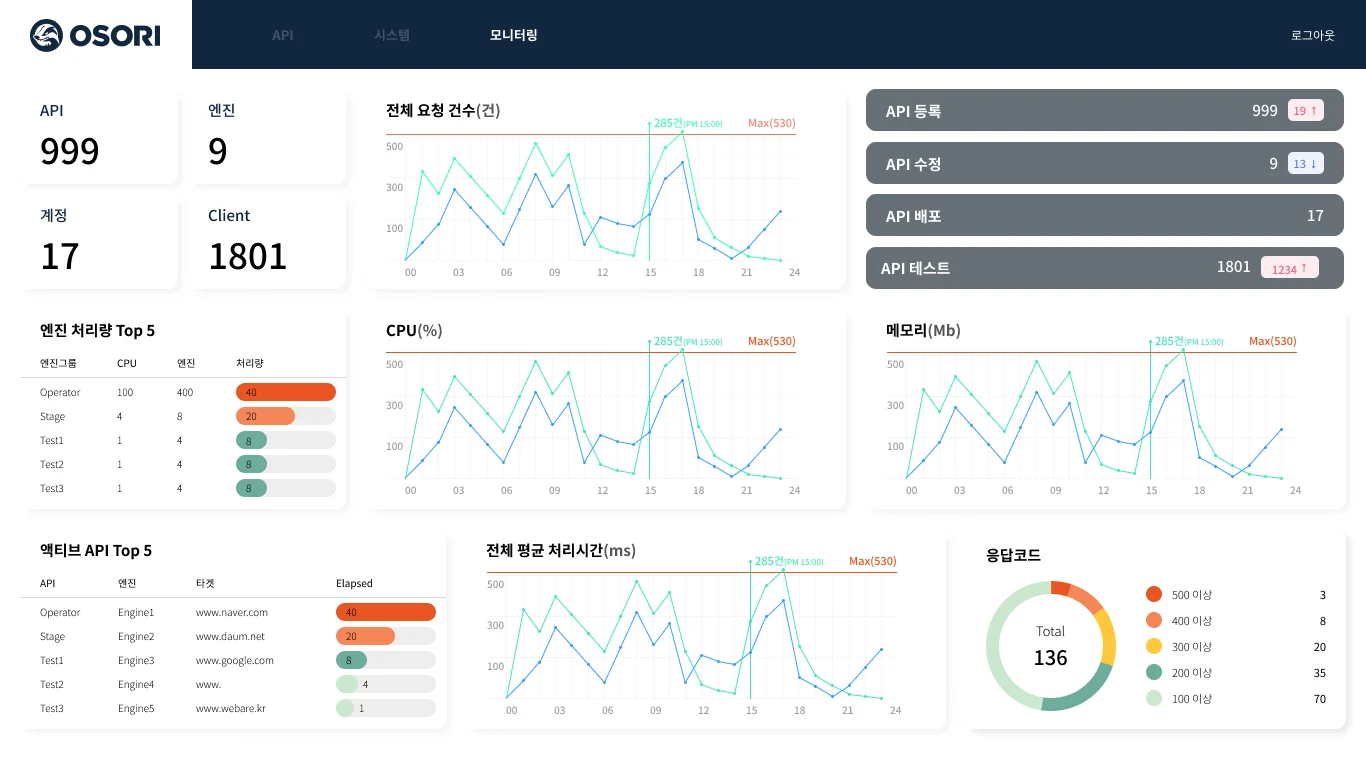Click Operator CPU value 100
The width and height of the screenshot is (1366, 768).
[125, 392]
